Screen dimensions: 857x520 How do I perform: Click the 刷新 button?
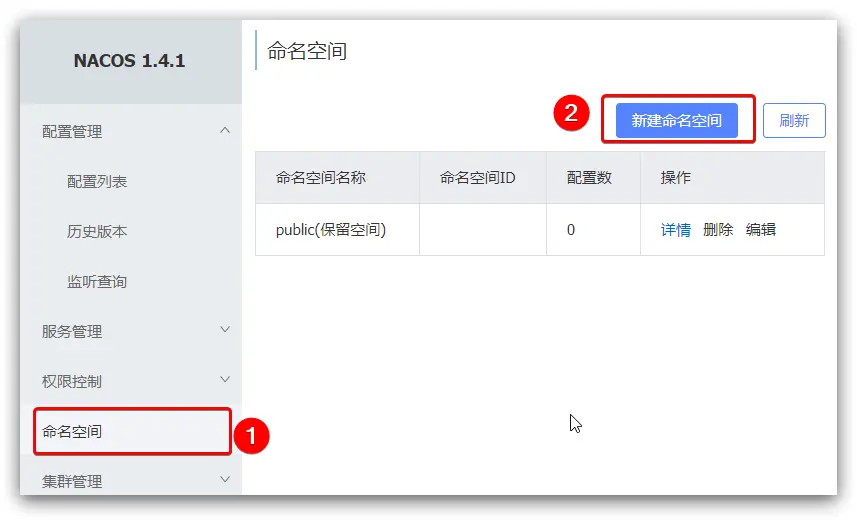794,120
